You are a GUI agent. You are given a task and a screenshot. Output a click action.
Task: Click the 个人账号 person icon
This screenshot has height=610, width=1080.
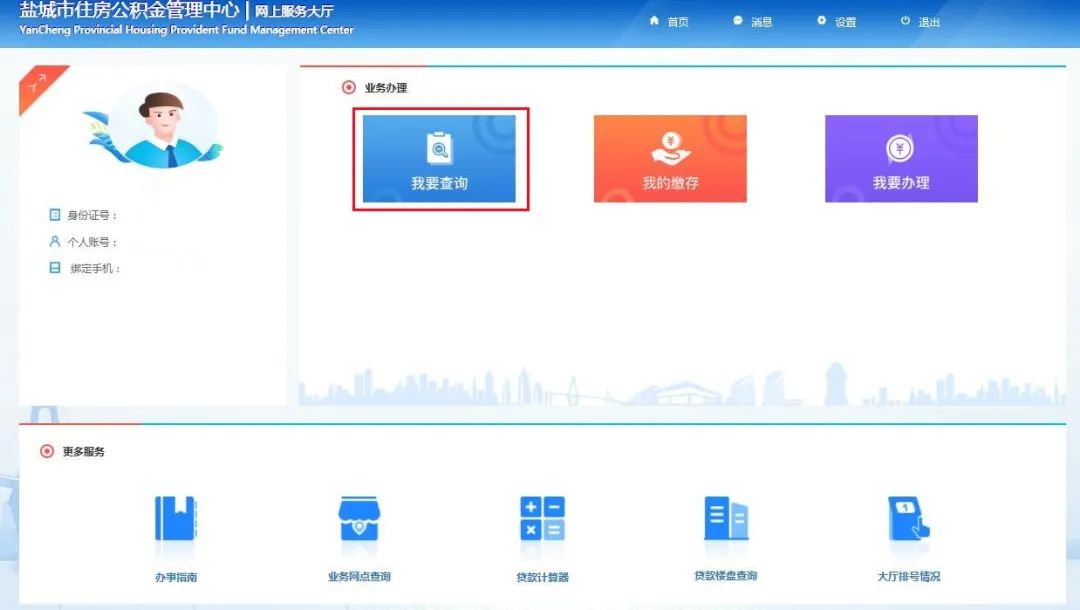pyautogui.click(x=55, y=242)
